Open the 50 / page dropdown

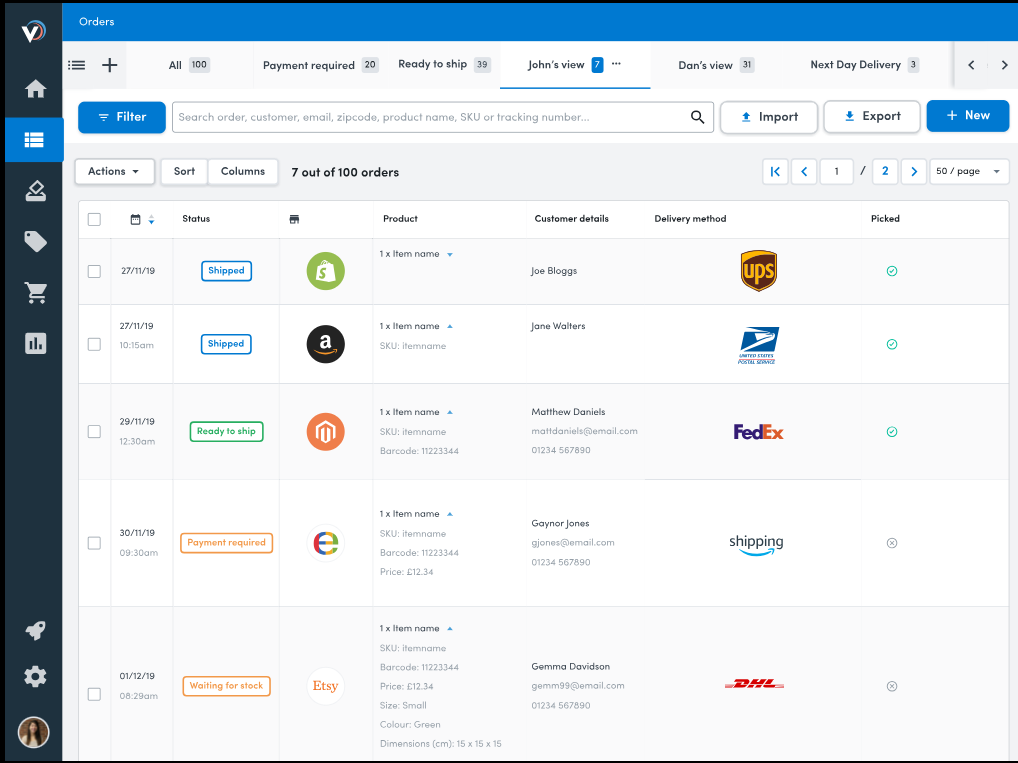969,171
